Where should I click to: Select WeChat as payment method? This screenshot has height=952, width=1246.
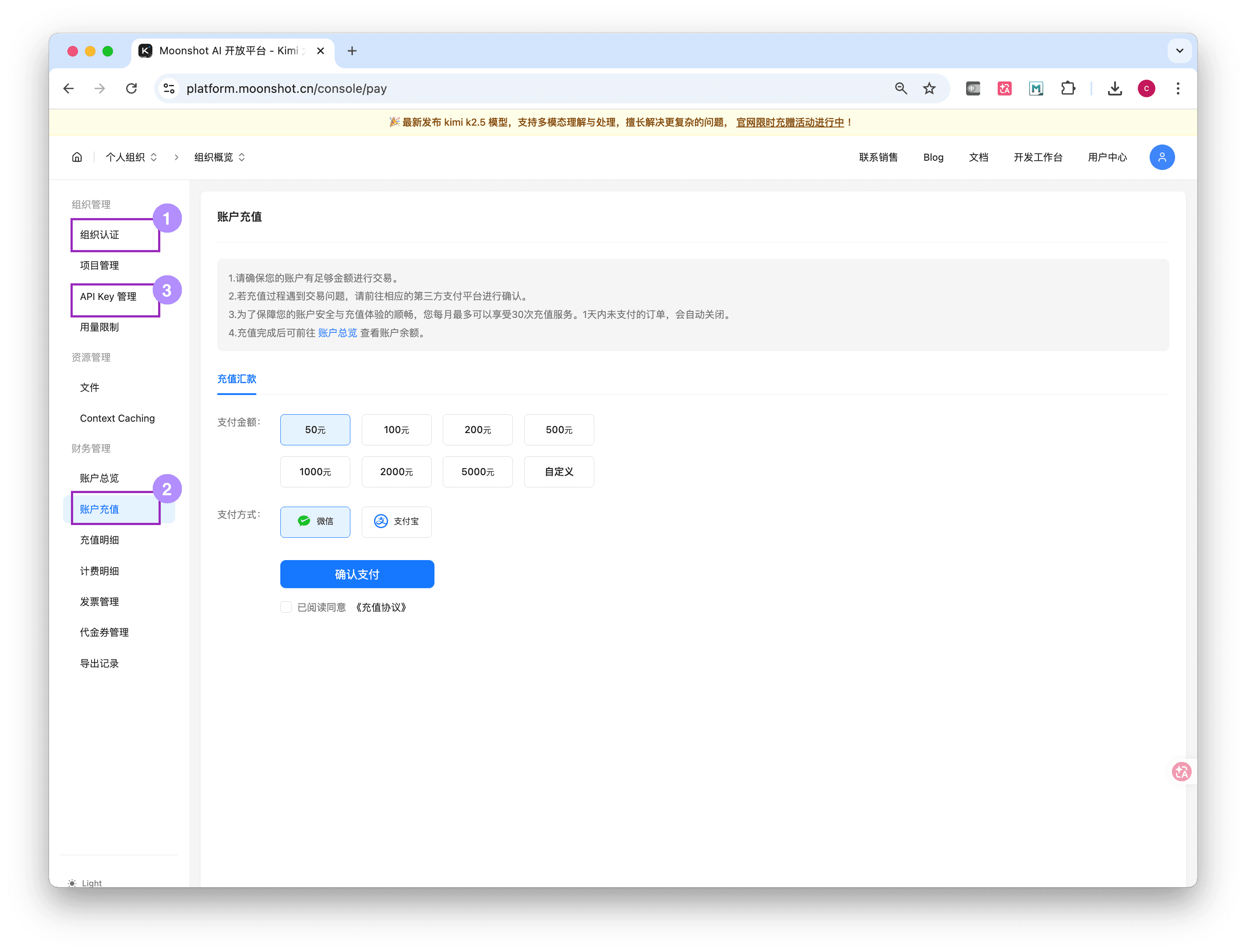pyautogui.click(x=315, y=522)
